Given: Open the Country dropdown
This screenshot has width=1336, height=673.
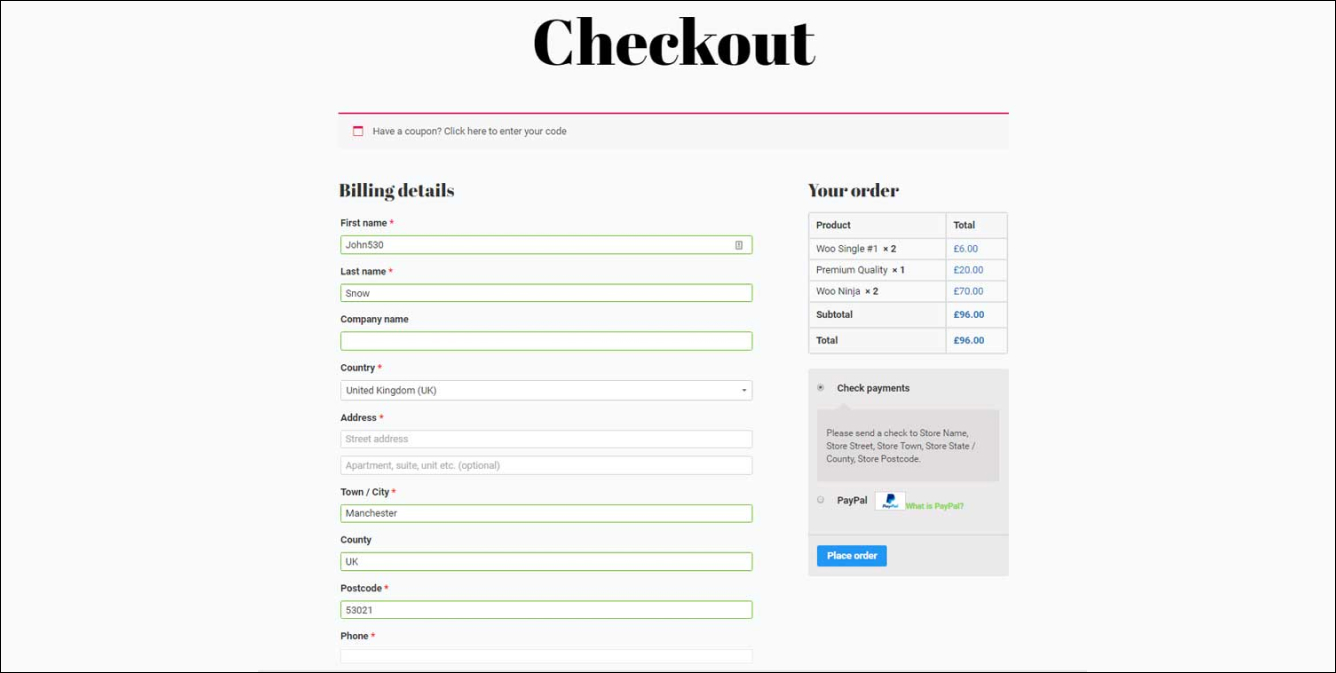Looking at the screenshot, I should (x=546, y=390).
